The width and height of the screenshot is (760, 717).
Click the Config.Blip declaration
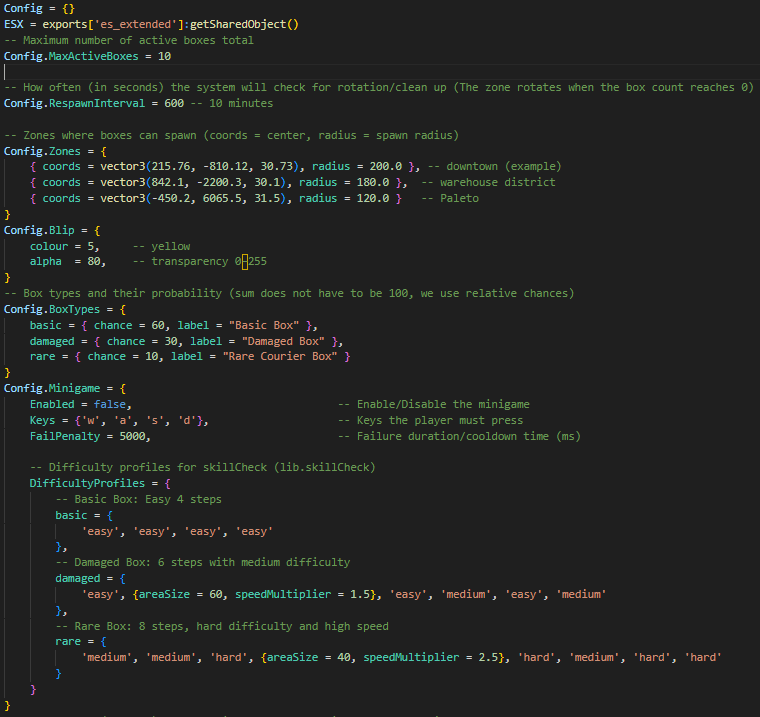[52, 230]
